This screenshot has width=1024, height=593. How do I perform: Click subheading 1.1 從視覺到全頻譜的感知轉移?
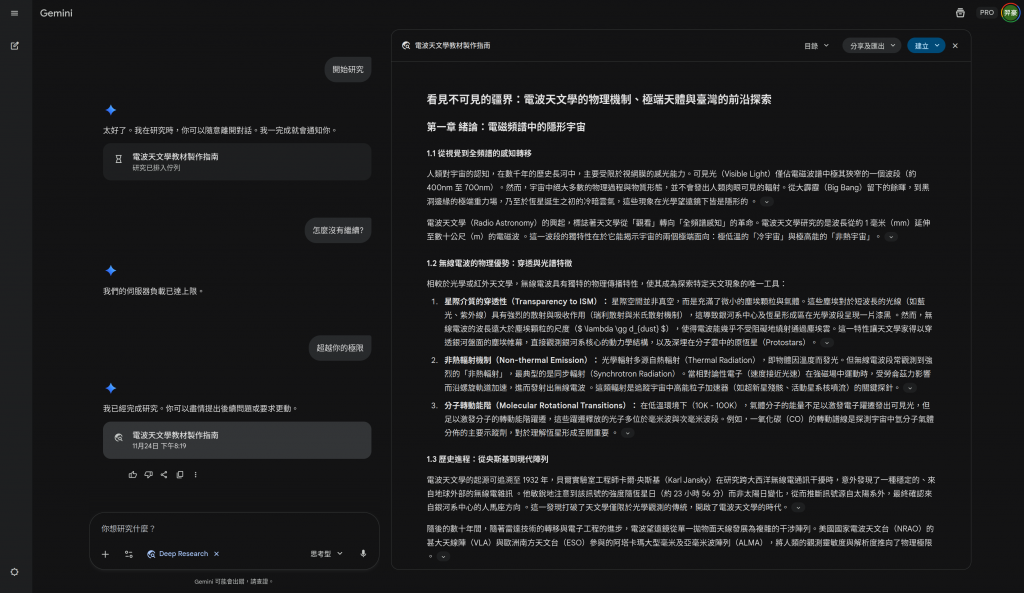tap(479, 153)
